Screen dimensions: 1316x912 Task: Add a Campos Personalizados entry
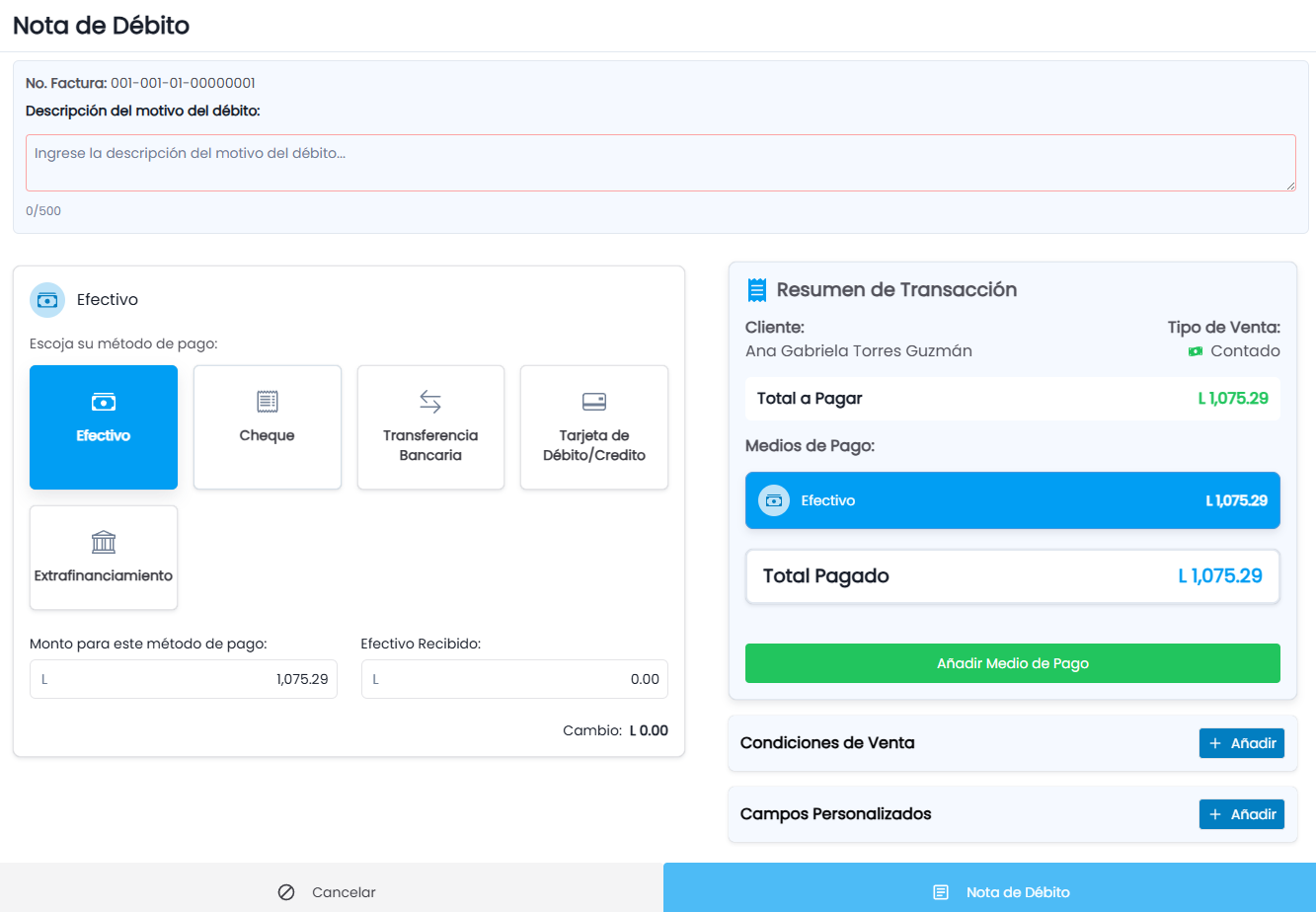click(x=1242, y=814)
